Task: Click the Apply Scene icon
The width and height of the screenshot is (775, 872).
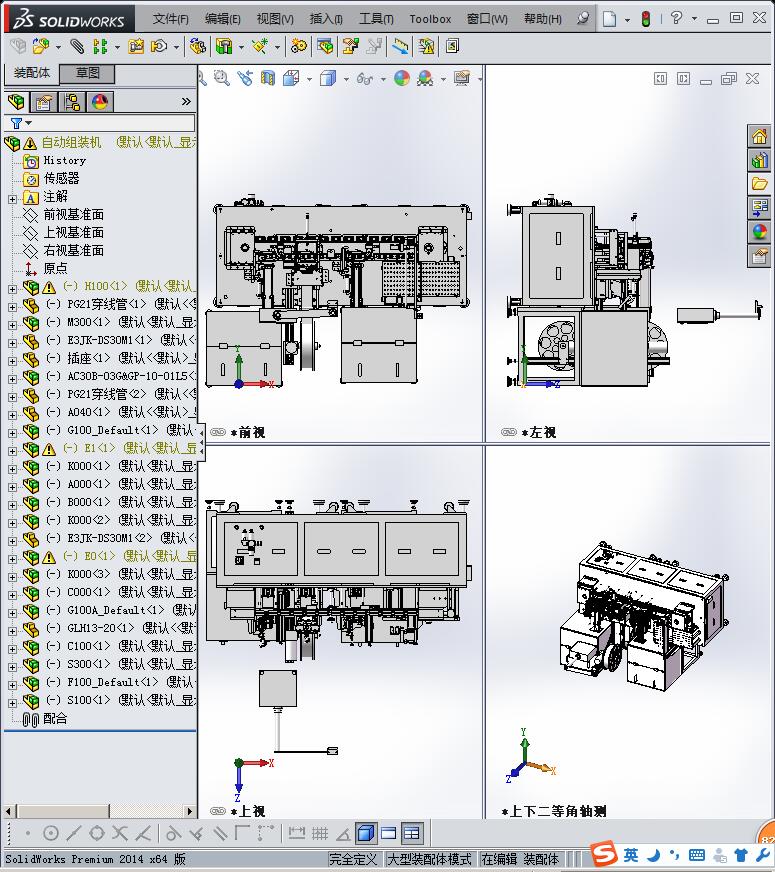Action: 425,78
